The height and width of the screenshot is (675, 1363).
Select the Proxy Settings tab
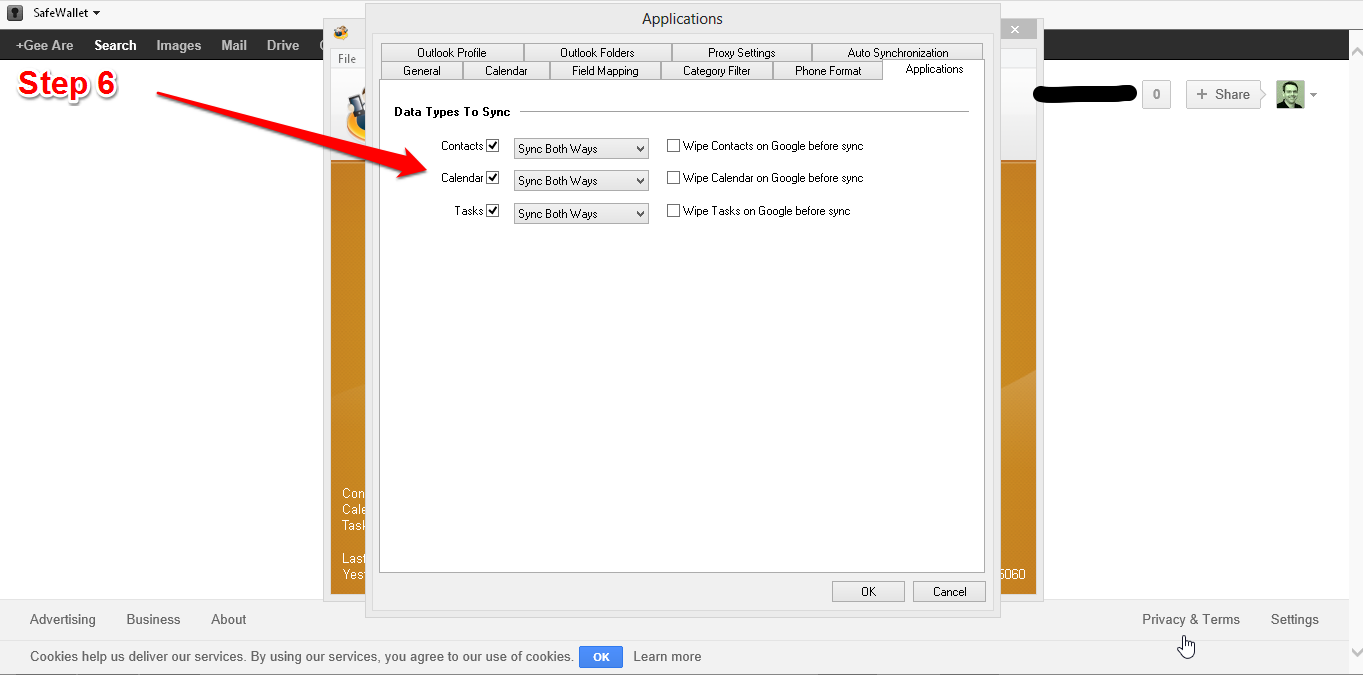(741, 53)
